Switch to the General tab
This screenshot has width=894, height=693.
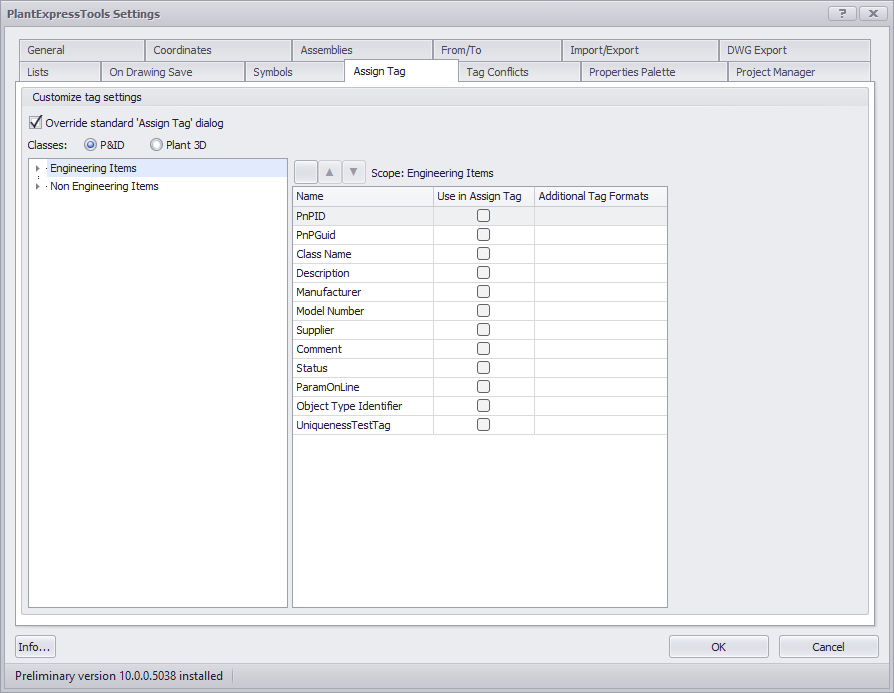click(82, 50)
